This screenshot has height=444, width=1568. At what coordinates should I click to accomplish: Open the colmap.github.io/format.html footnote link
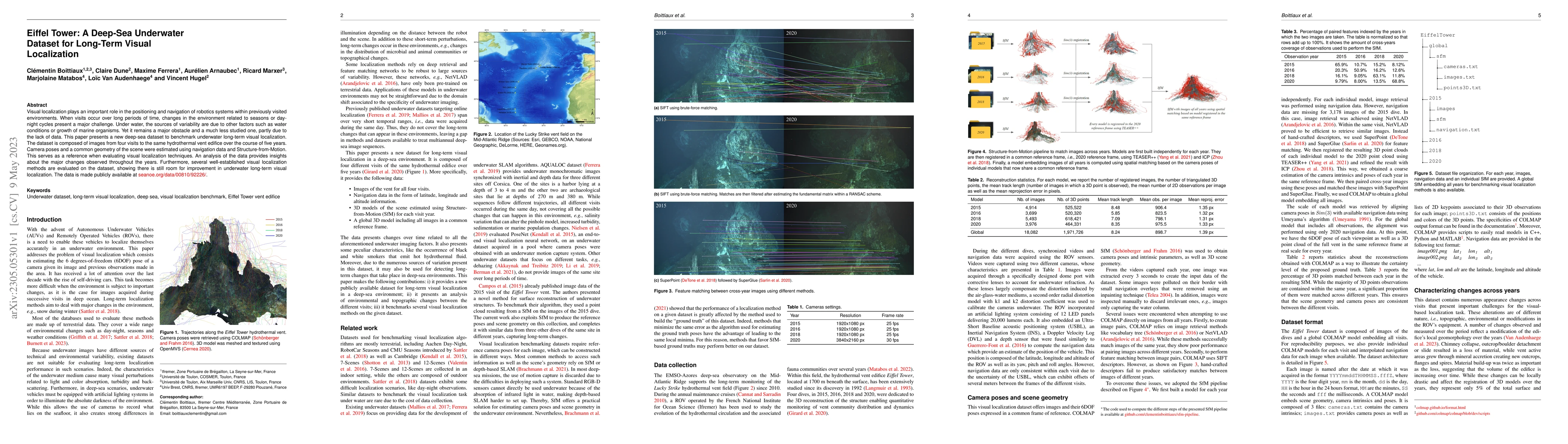click(x=1442, y=407)
